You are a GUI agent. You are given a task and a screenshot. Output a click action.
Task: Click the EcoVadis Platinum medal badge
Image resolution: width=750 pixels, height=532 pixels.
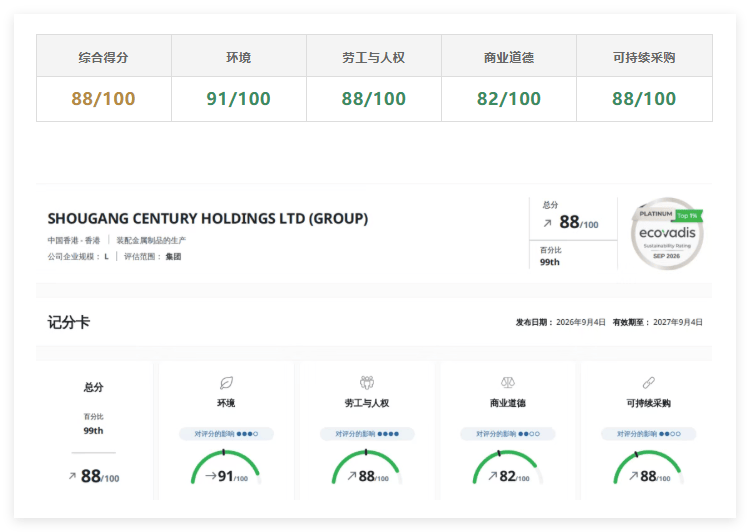point(667,233)
